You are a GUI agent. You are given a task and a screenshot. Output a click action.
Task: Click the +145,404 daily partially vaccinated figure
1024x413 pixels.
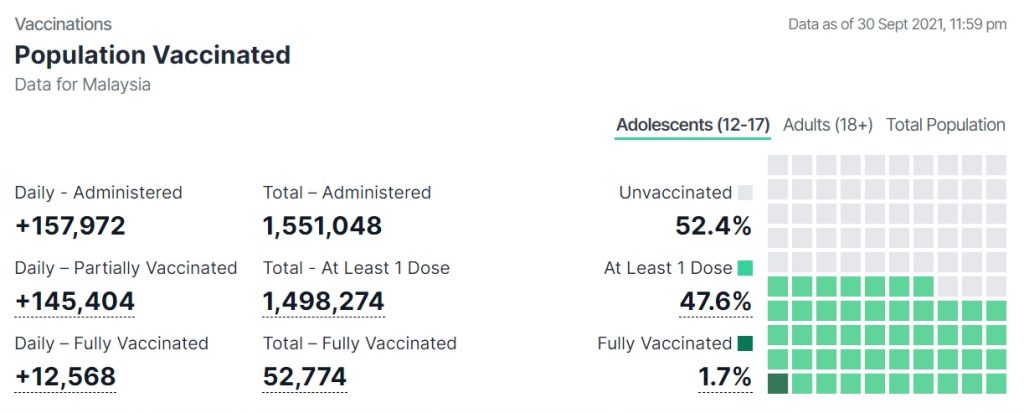coord(75,301)
